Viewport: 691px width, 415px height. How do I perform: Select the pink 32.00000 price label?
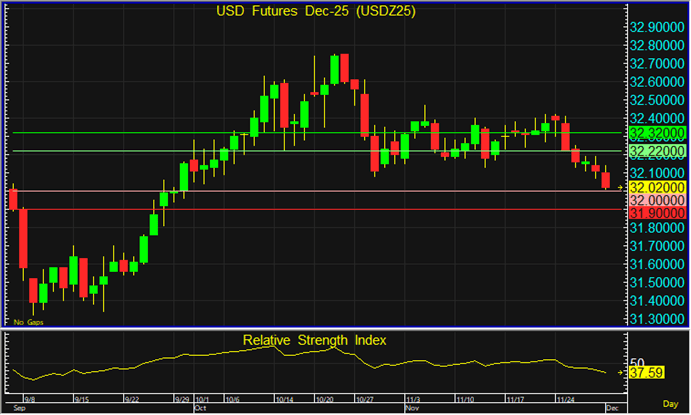pyautogui.click(x=657, y=200)
